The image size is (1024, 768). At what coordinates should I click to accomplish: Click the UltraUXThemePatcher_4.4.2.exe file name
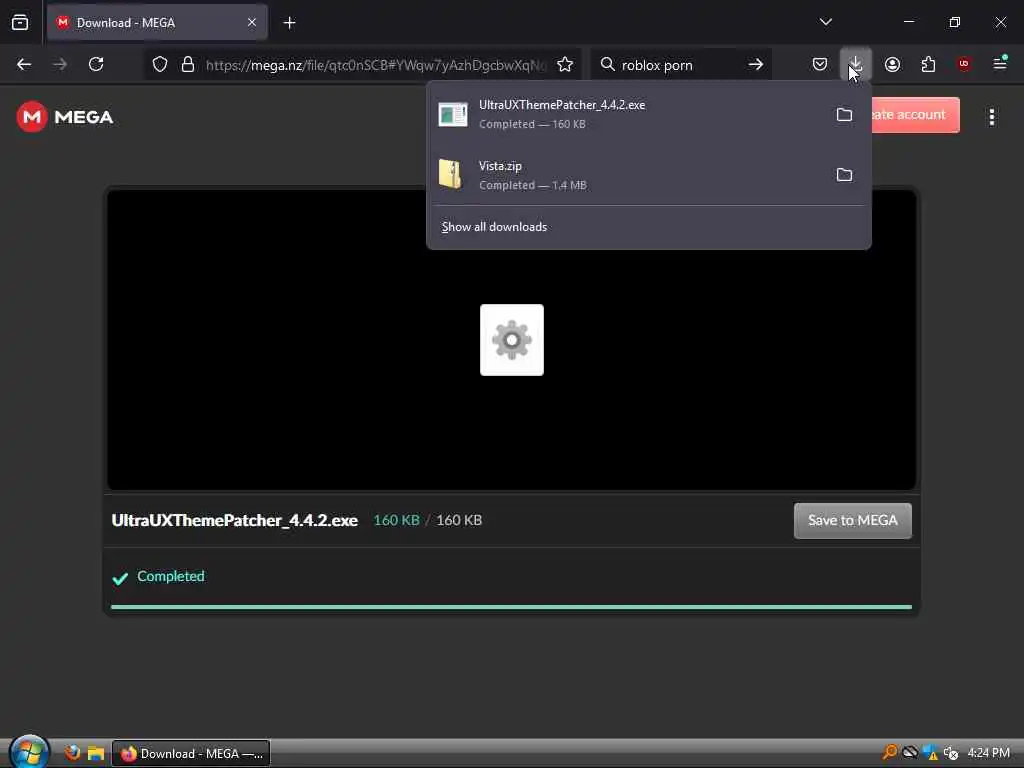234,520
